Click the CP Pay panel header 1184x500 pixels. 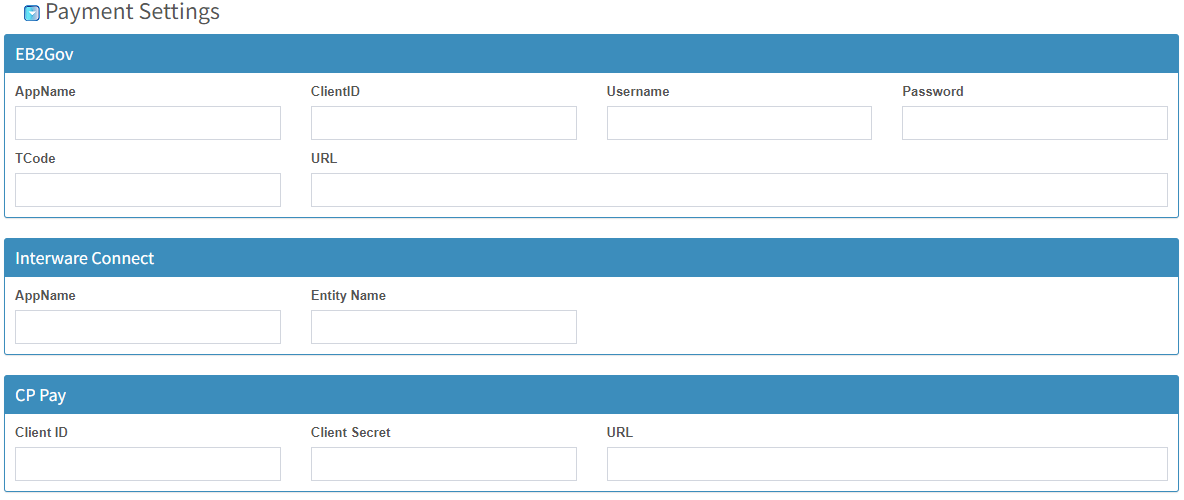[x=591, y=395]
